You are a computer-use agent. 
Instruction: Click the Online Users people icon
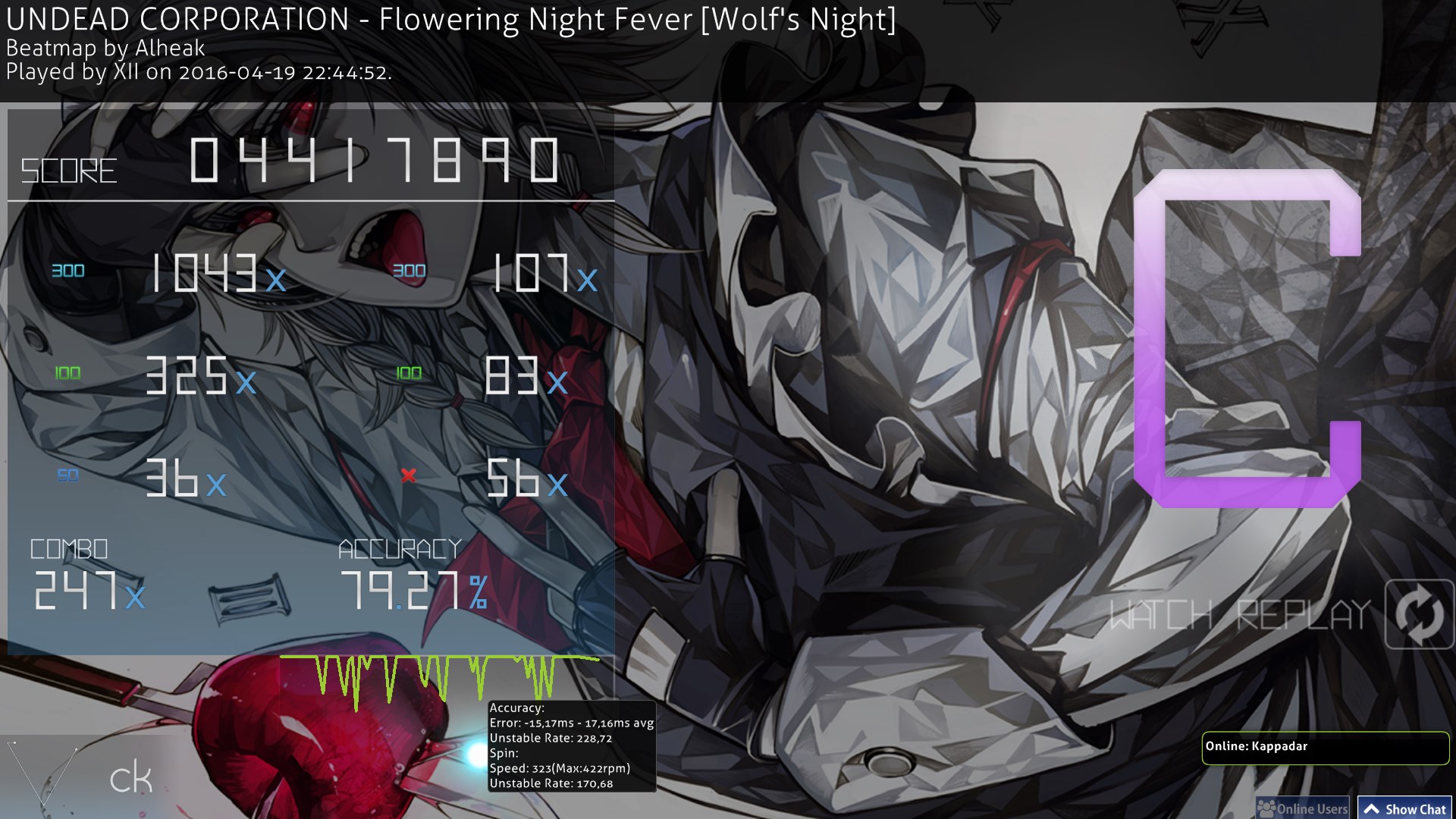1266,808
